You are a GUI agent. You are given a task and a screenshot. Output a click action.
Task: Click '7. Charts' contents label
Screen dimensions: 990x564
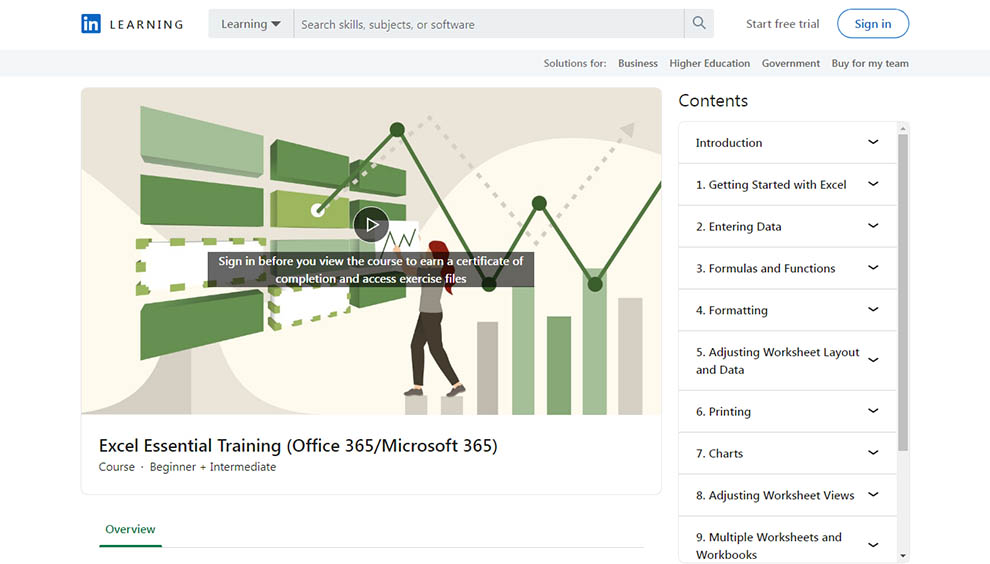click(719, 453)
